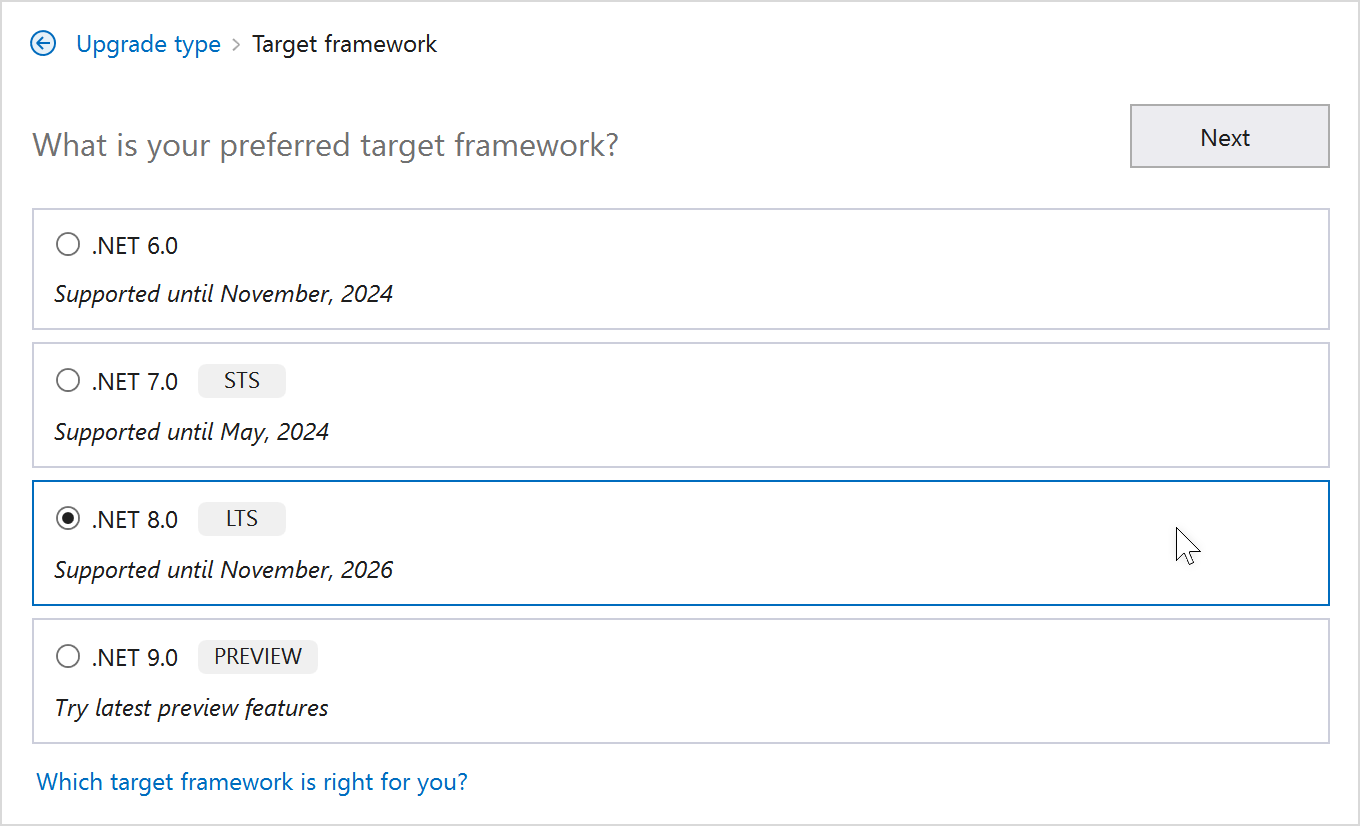The height and width of the screenshot is (826, 1360).
Task: Click 'Supported until November, 2024' text
Action: click(224, 294)
